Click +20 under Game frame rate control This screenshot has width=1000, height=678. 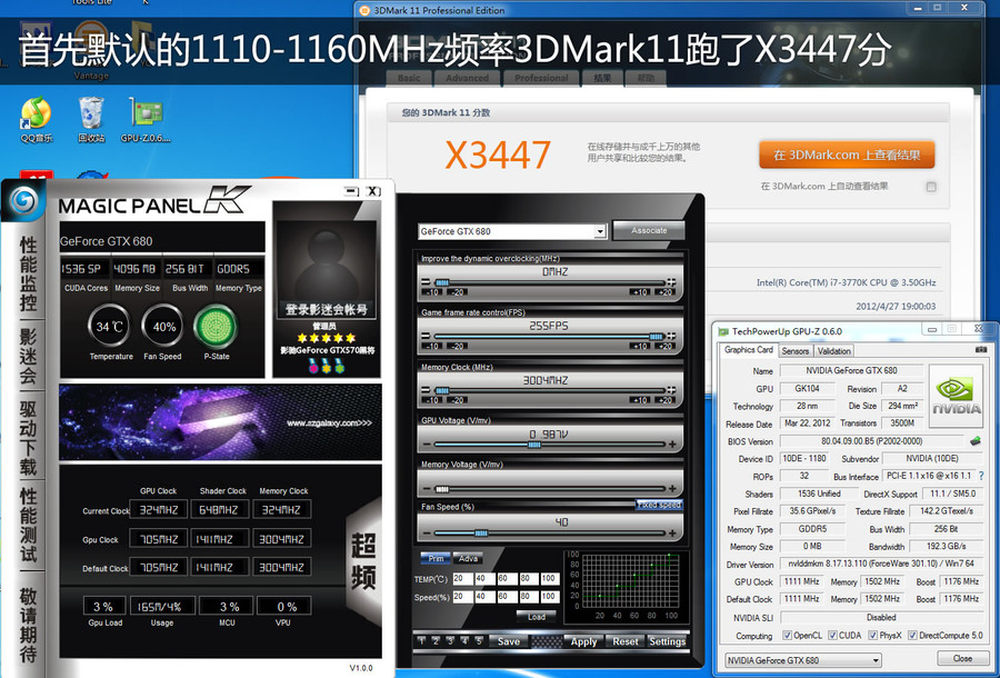pos(664,346)
